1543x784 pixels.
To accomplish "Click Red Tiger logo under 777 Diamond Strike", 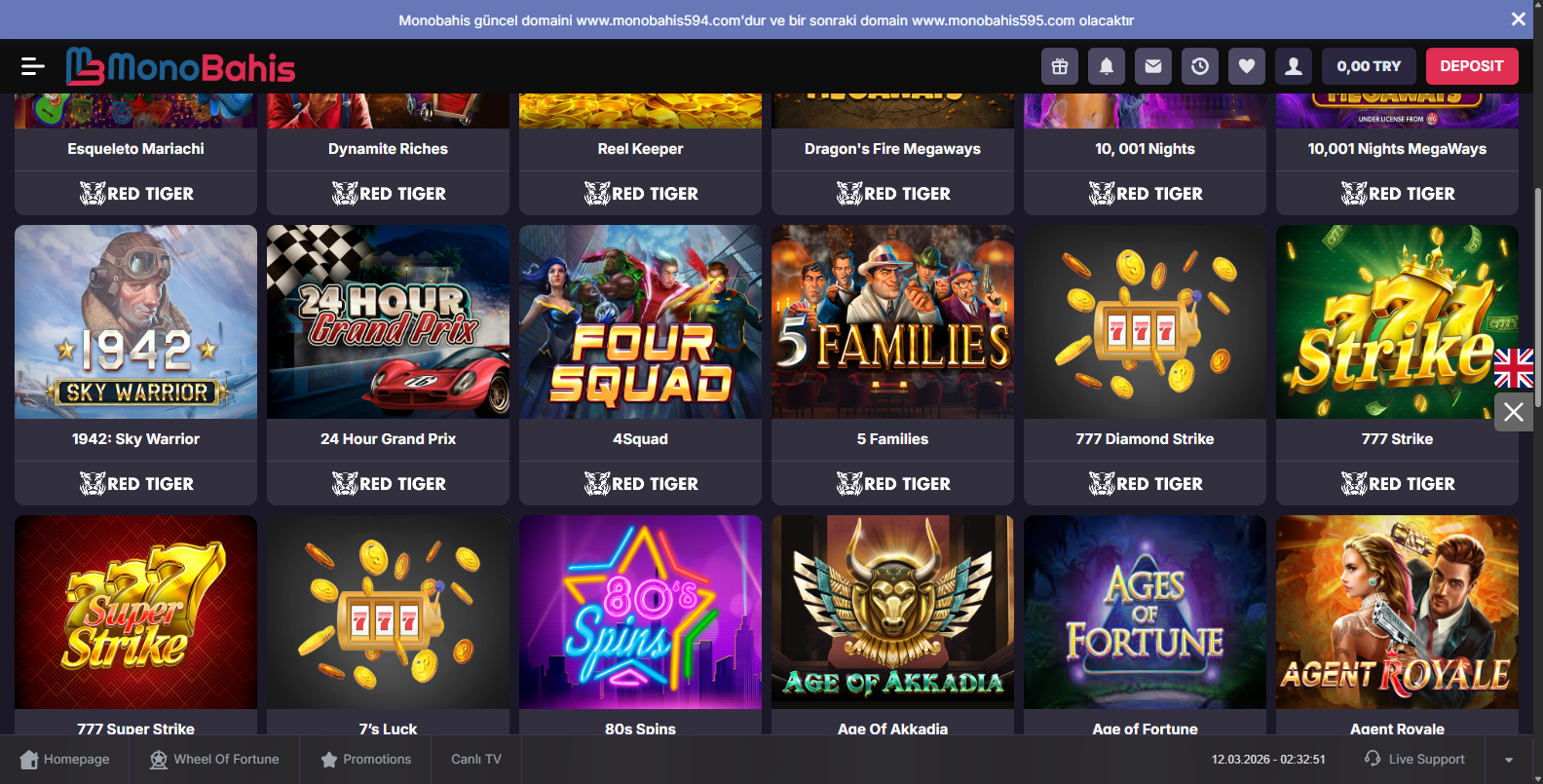I will pyautogui.click(x=1146, y=484).
